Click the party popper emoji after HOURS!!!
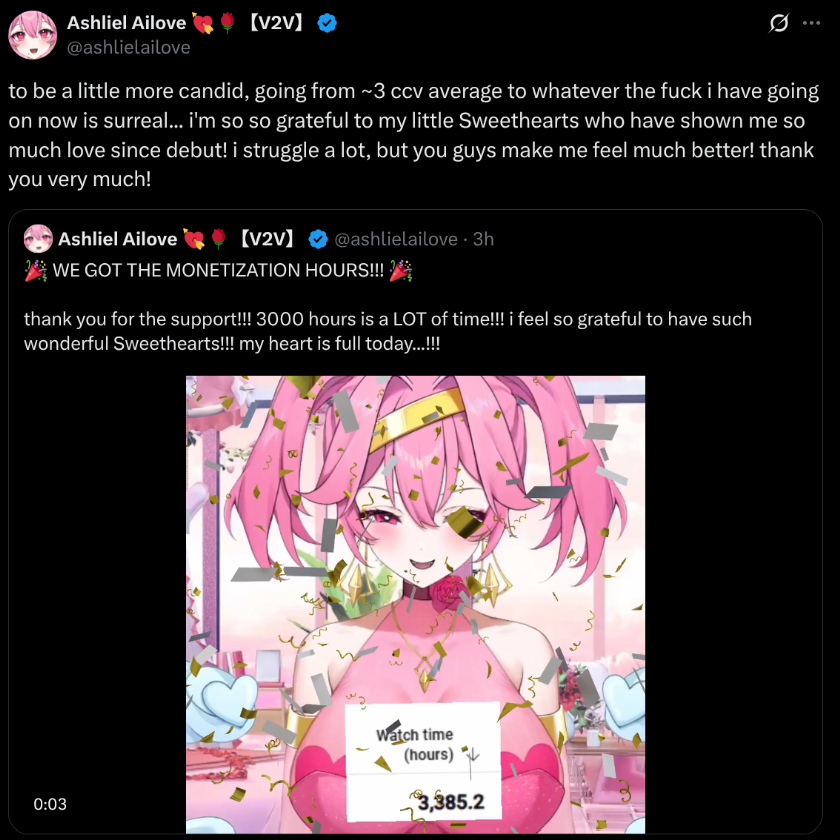The image size is (840, 840). (401, 271)
